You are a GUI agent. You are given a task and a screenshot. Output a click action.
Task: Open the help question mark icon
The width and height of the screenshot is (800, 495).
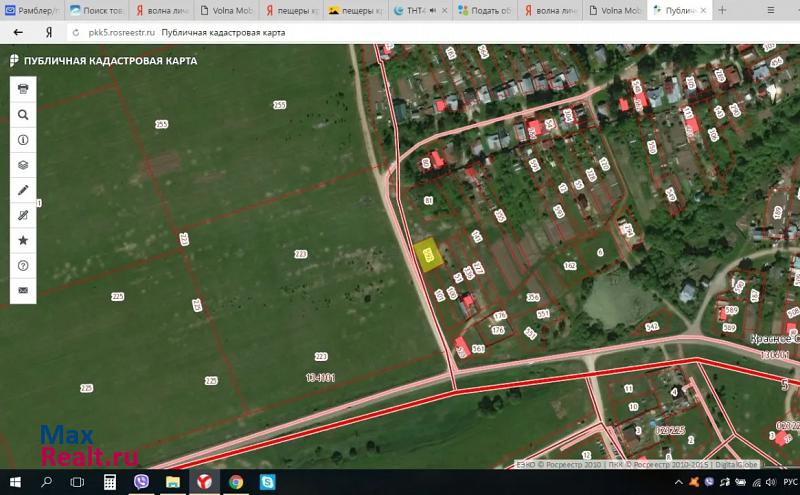[x=23, y=266]
